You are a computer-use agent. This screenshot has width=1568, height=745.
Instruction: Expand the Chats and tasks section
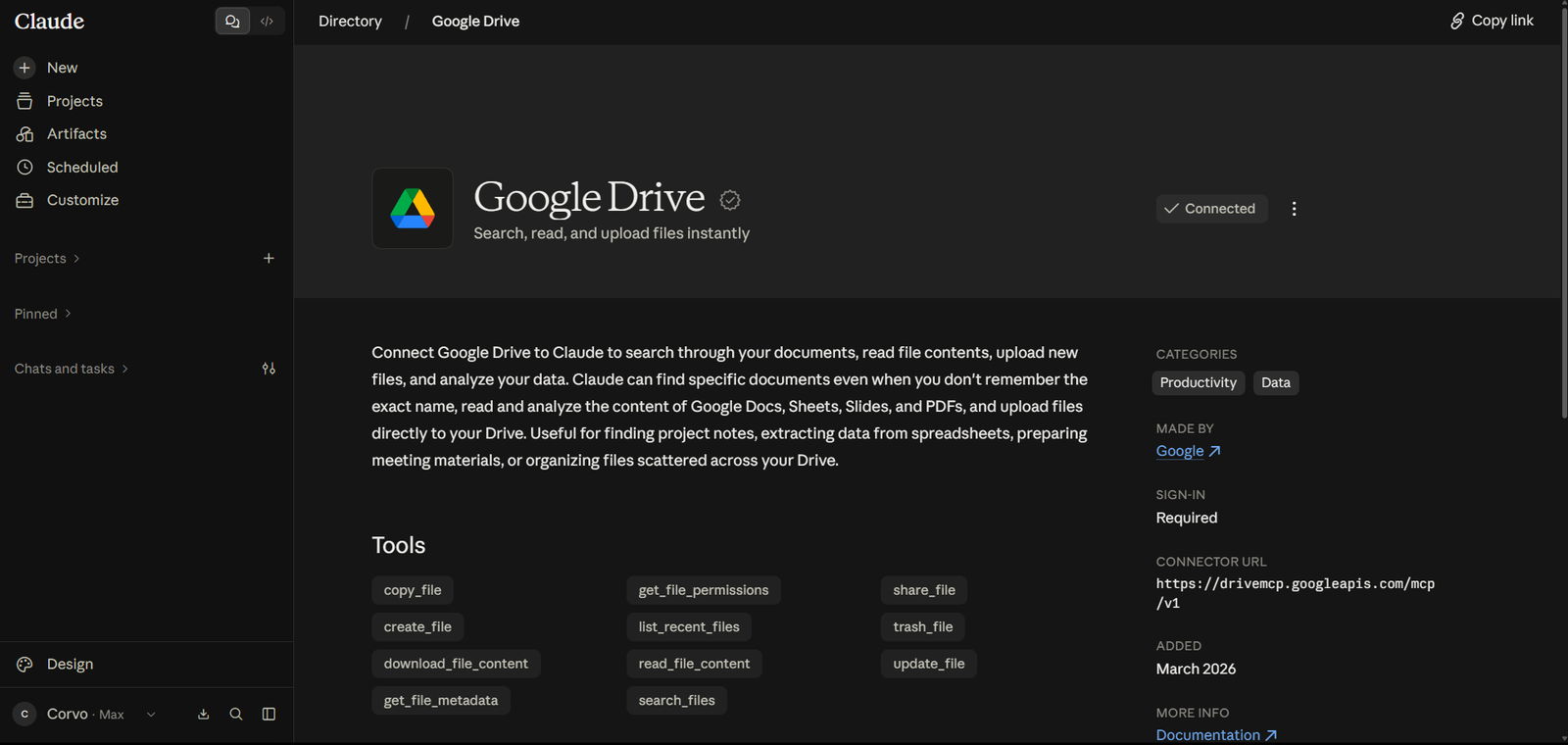click(72, 369)
